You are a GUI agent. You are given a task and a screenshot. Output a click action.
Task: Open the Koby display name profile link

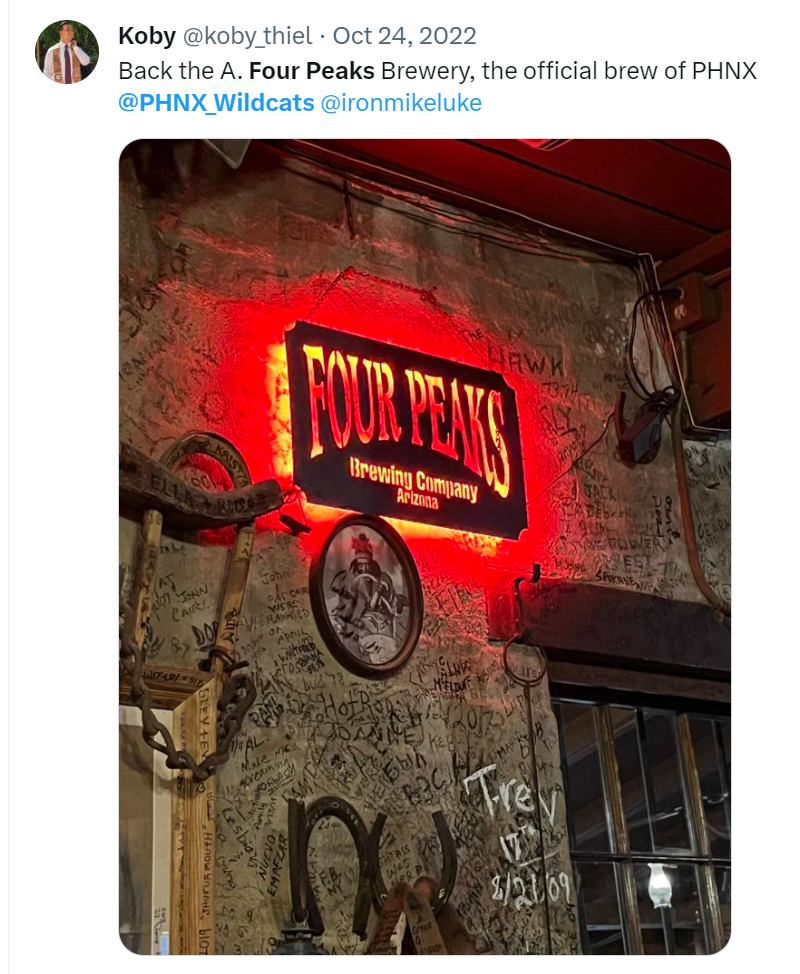[x=147, y=36]
